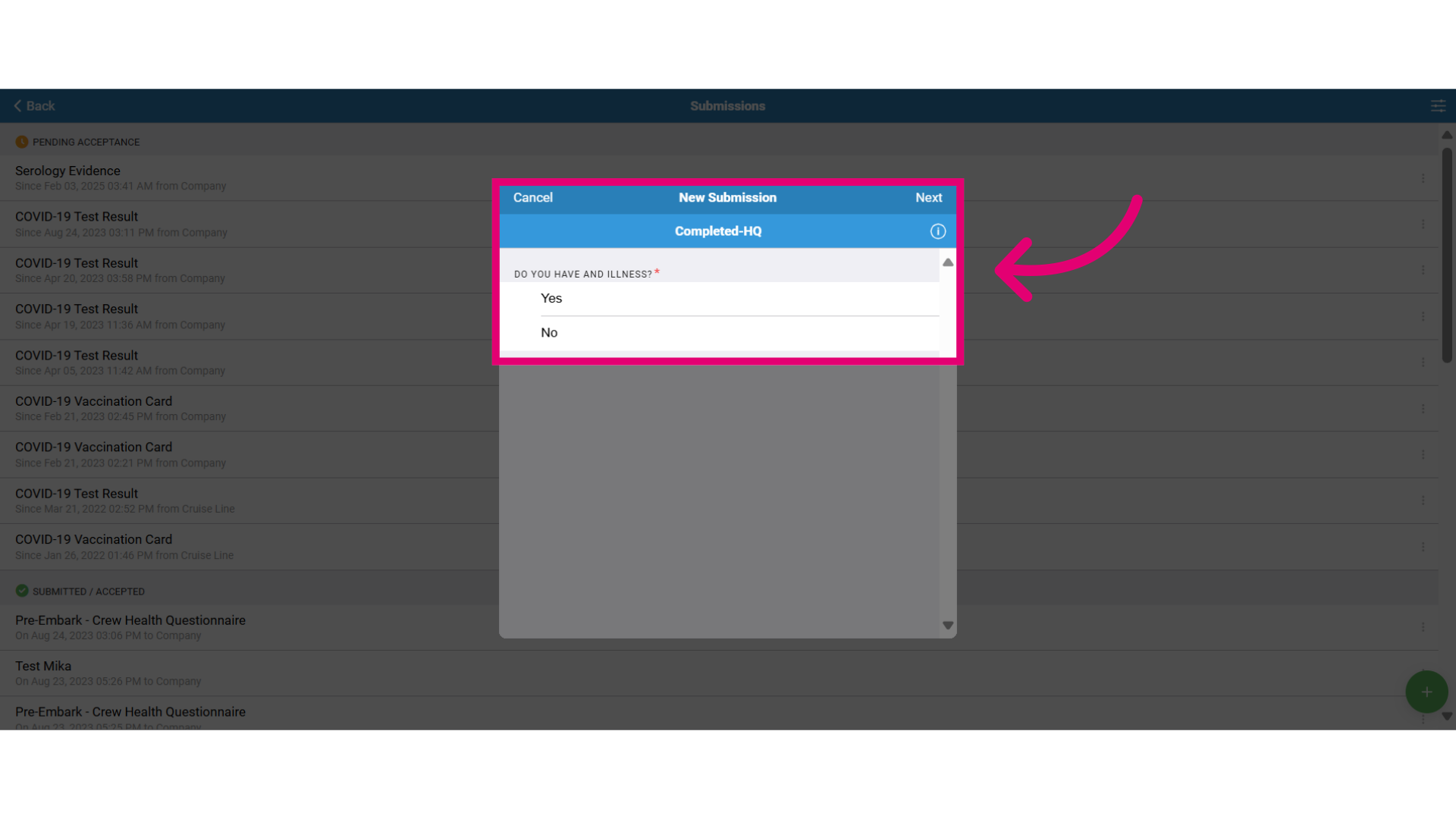
Task: Open more options for Serology Evidence row
Action: tap(1423, 178)
